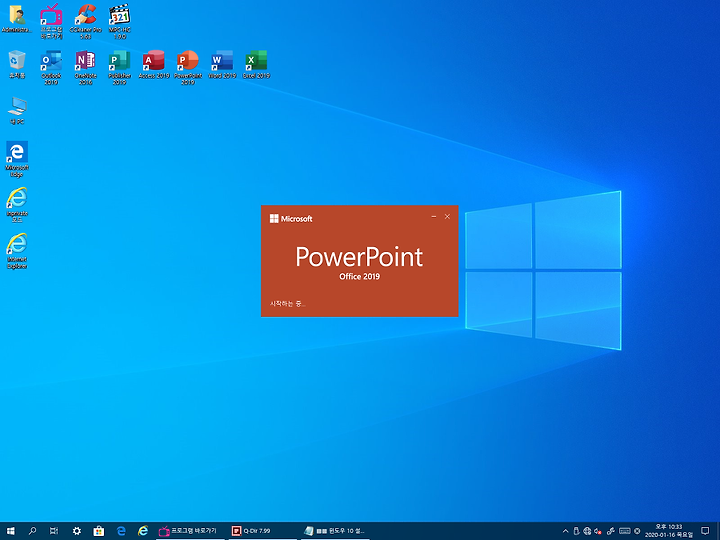
Task: Select the MPC-HC 1.9.0 desktop icon
Action: point(119,21)
